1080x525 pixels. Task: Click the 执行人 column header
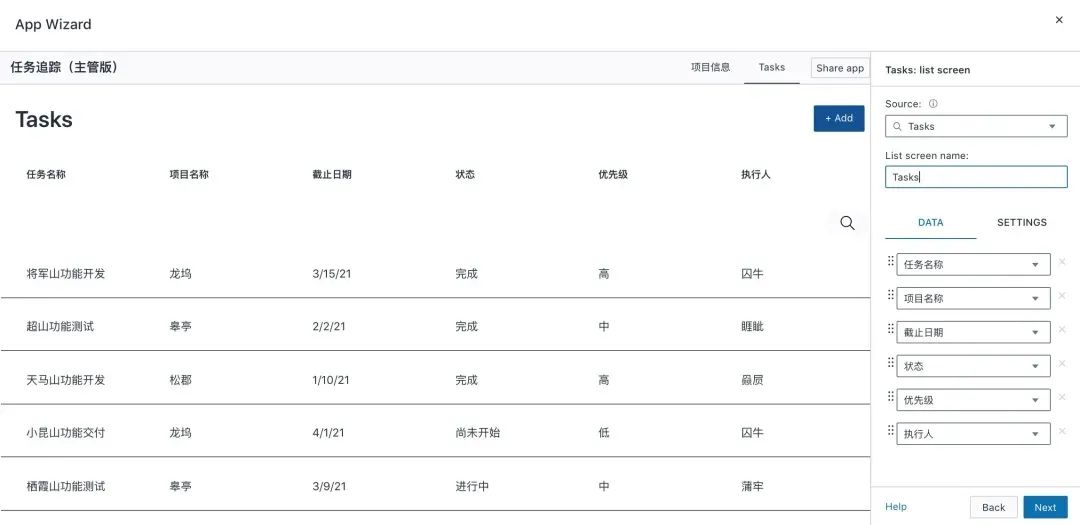coord(756,174)
